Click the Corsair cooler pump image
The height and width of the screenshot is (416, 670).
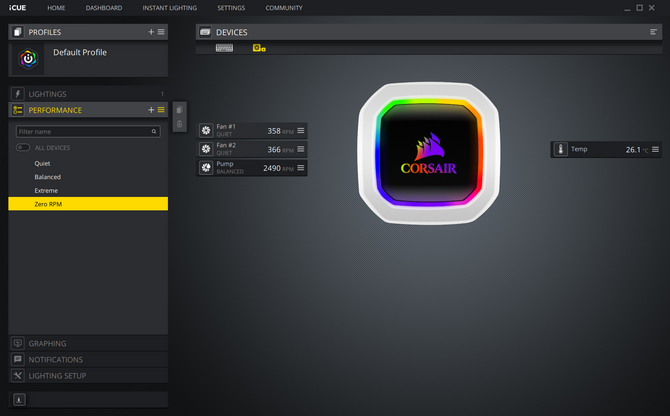click(x=429, y=153)
